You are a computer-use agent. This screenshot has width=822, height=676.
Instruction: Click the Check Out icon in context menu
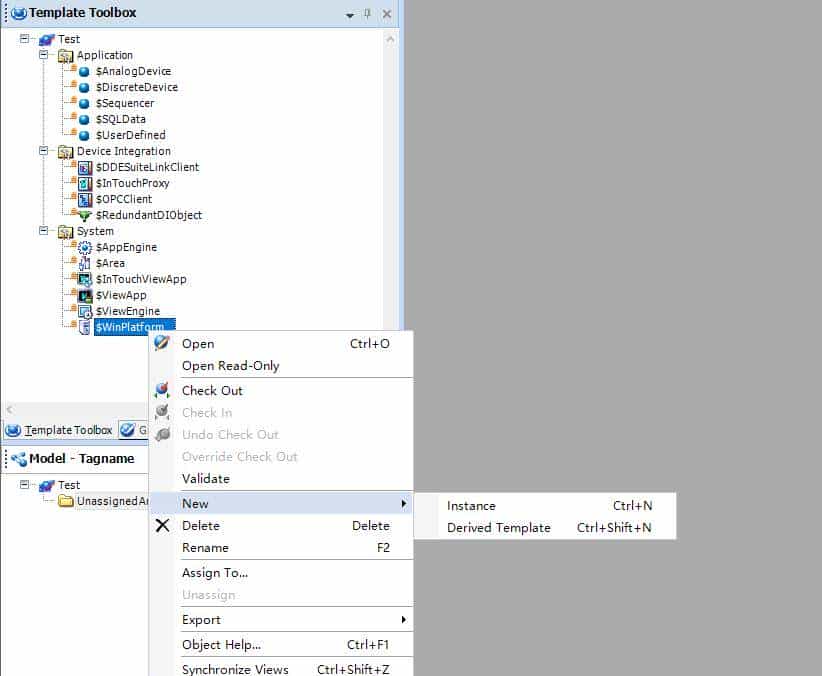(x=163, y=390)
